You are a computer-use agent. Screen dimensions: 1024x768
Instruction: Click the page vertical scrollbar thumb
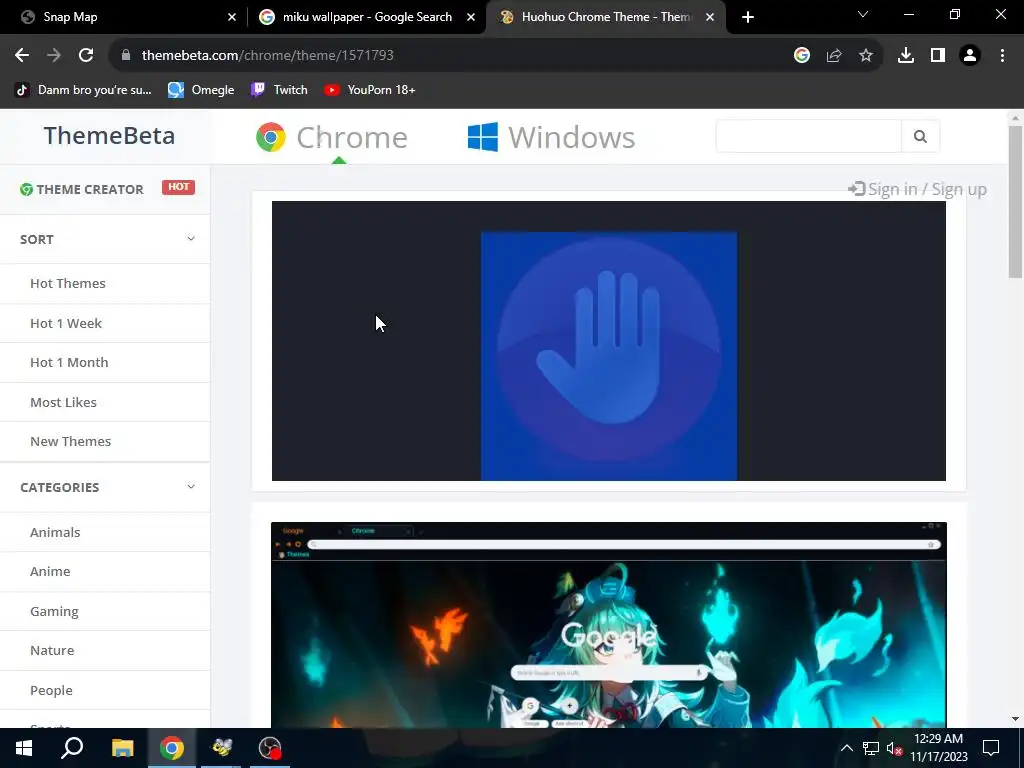pos(1015,201)
